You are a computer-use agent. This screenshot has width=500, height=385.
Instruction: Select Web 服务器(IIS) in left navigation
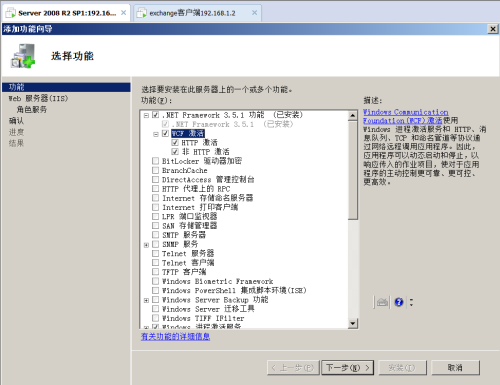[x=38, y=98]
